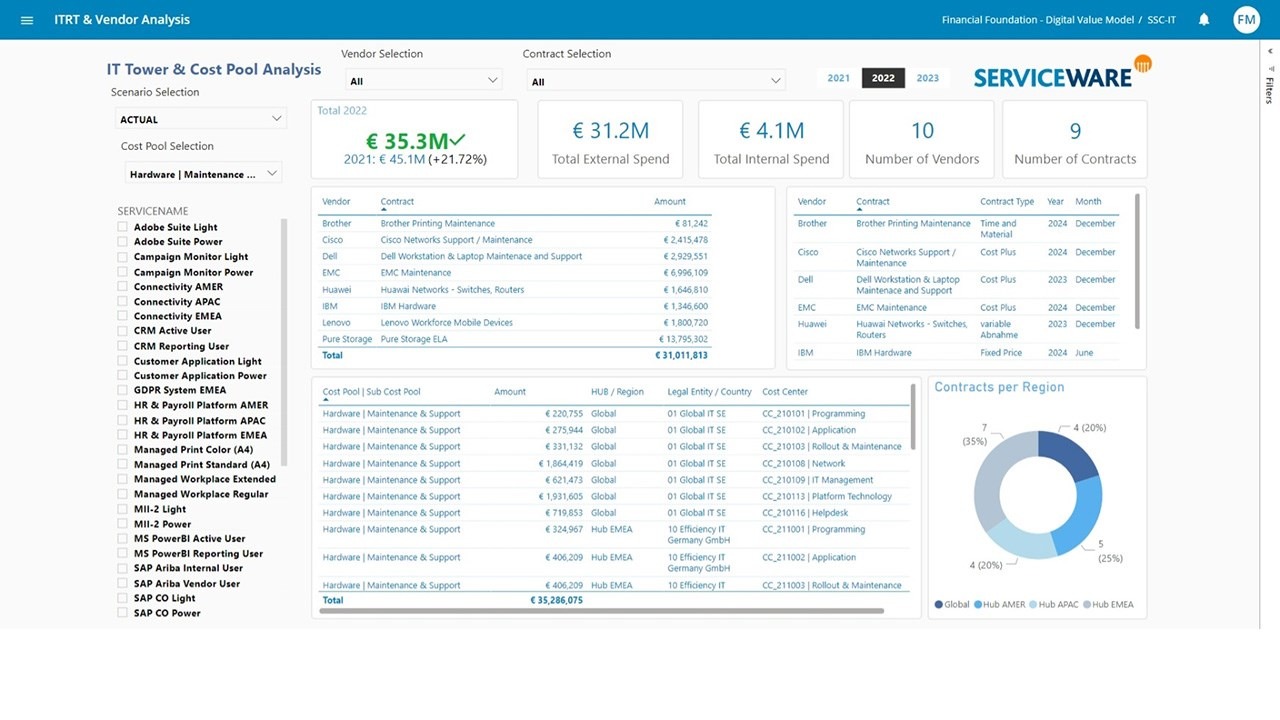Image resolution: width=1280 pixels, height=720 pixels.
Task: Click CC_210108 | Network cost center
Action: [x=804, y=464]
